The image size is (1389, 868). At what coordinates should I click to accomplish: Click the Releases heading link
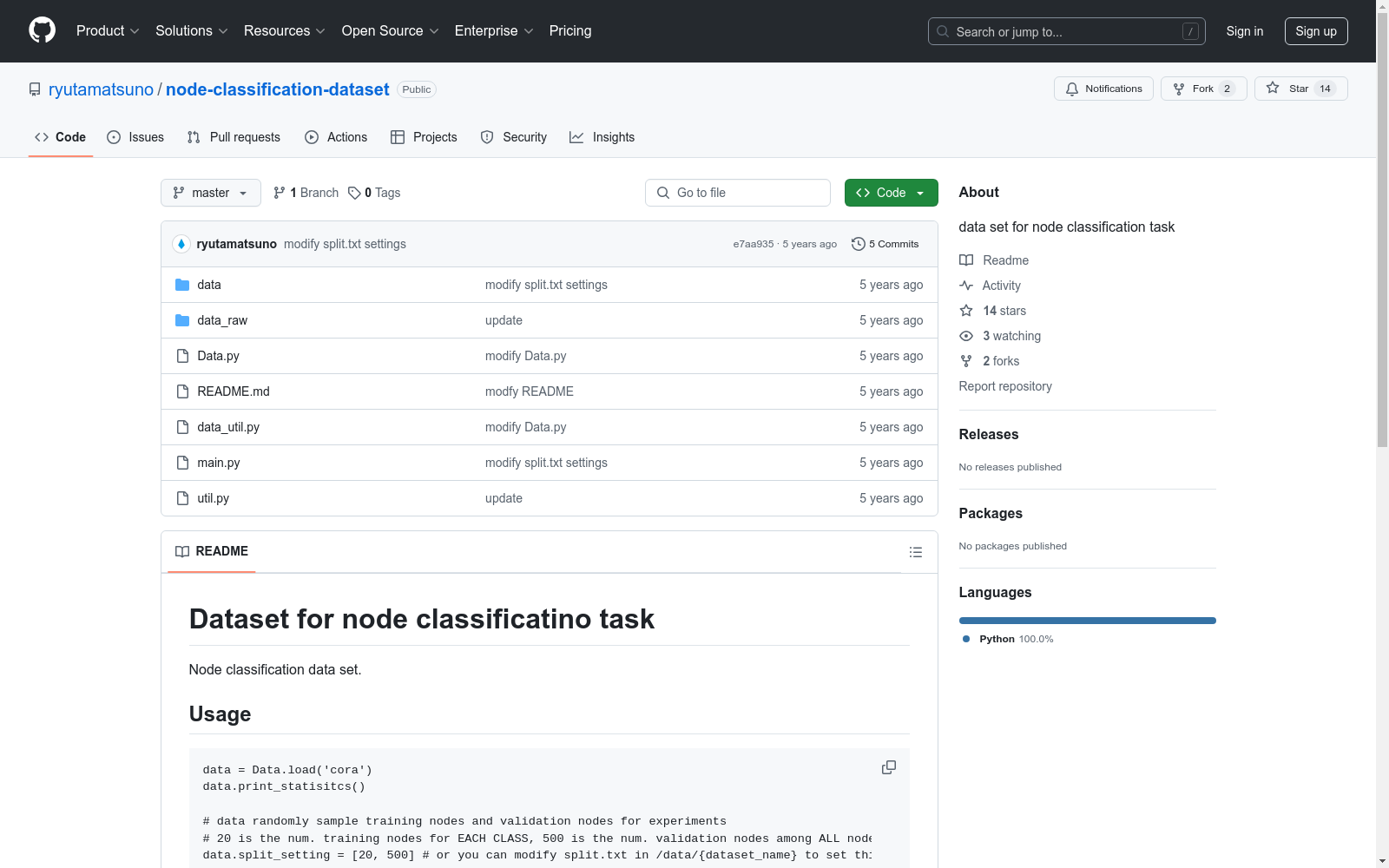989,434
